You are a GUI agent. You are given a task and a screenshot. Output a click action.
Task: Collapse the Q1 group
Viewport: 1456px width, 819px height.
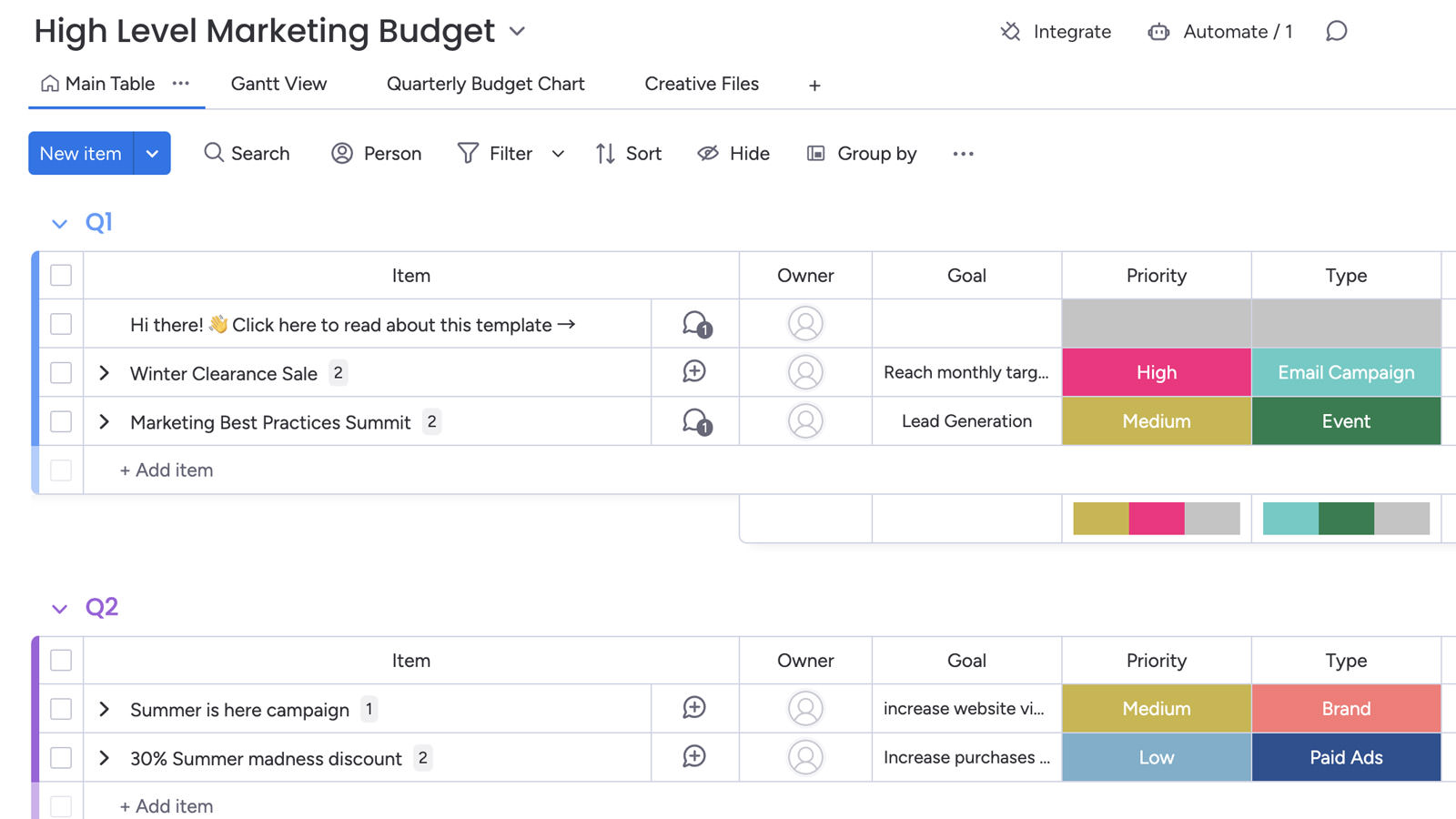point(60,223)
